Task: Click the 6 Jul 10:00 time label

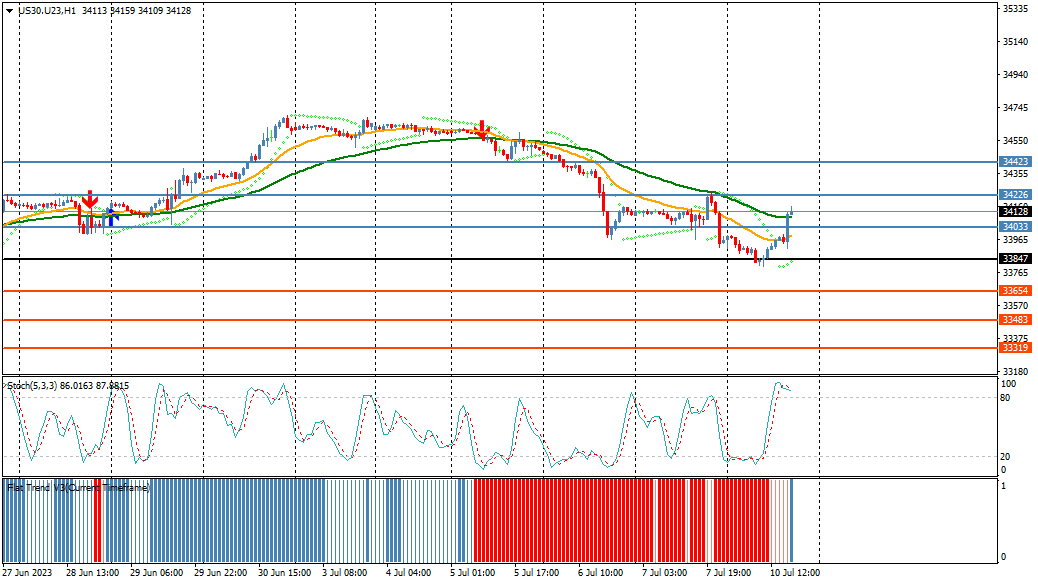Action: [x=600, y=573]
